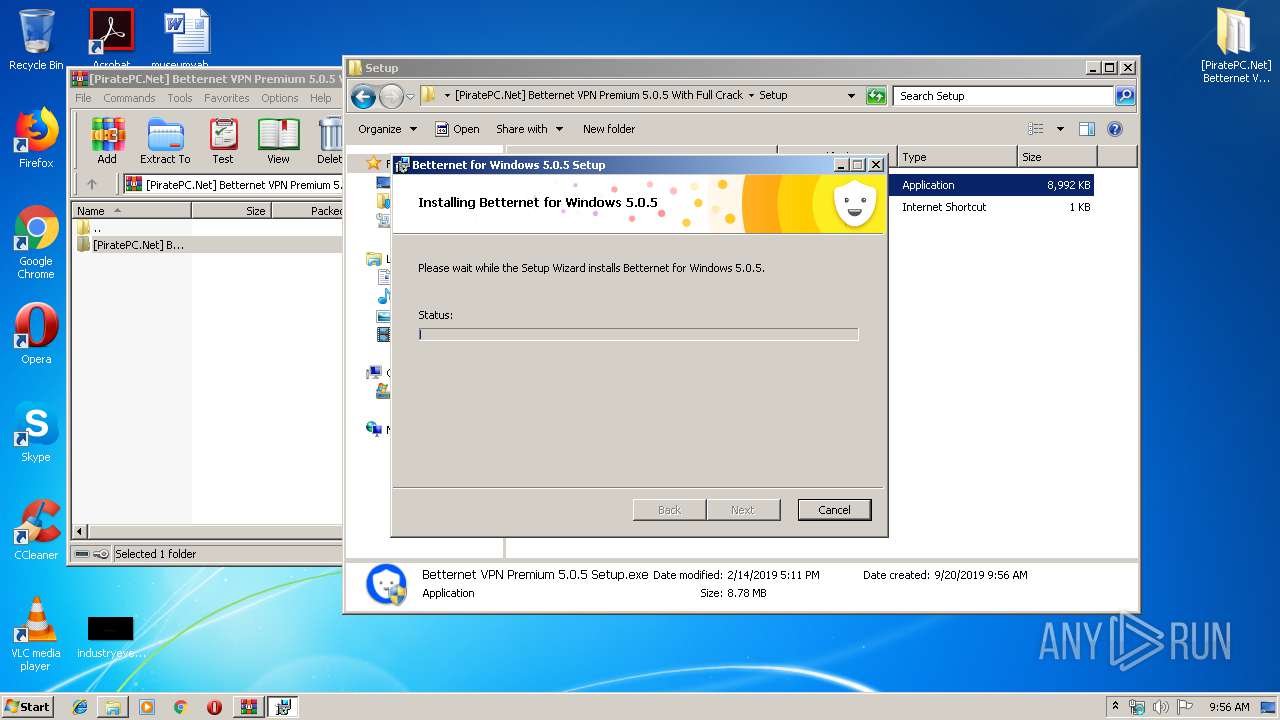This screenshot has width=1280, height=720.
Task: Expand the view options dropdown arrow
Action: [1060, 129]
